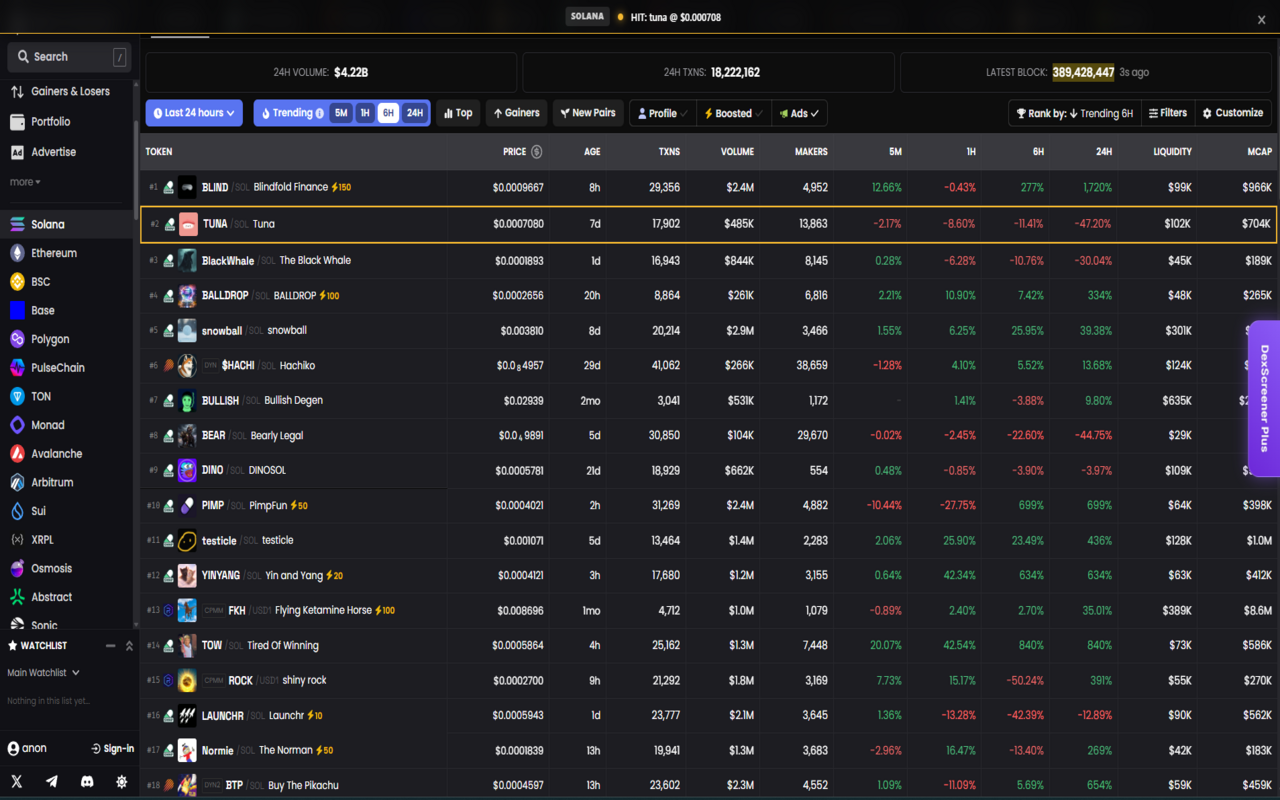
Task: Sort by the MAKERS column header
Action: 811,152
